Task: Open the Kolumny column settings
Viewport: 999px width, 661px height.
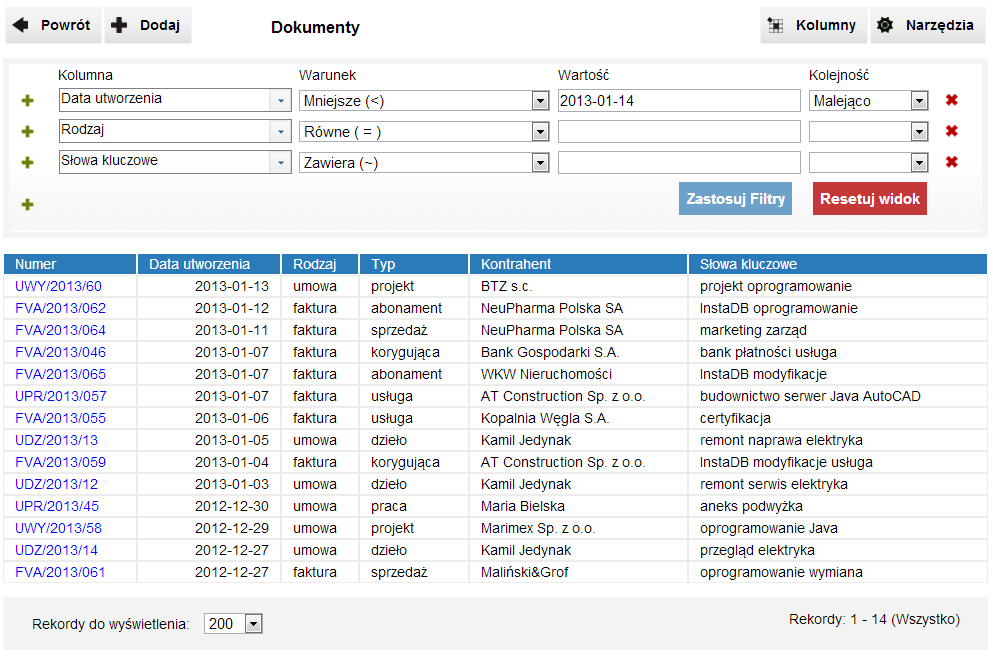Action: [x=813, y=26]
